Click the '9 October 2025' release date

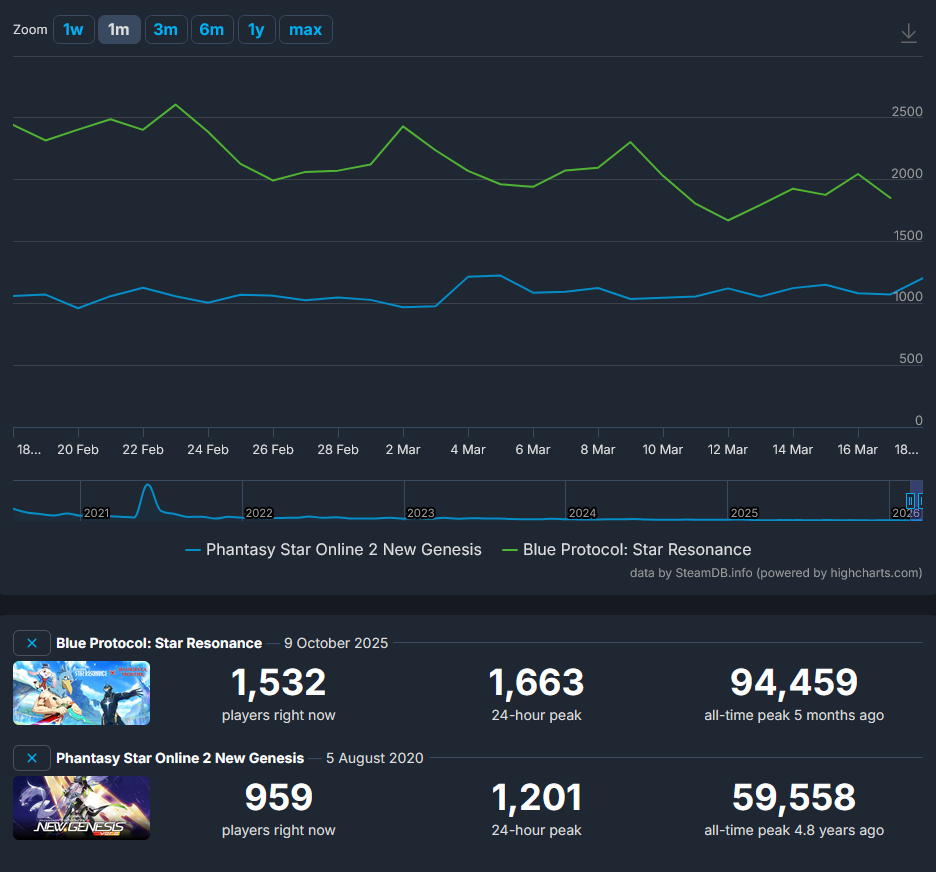[x=336, y=643]
